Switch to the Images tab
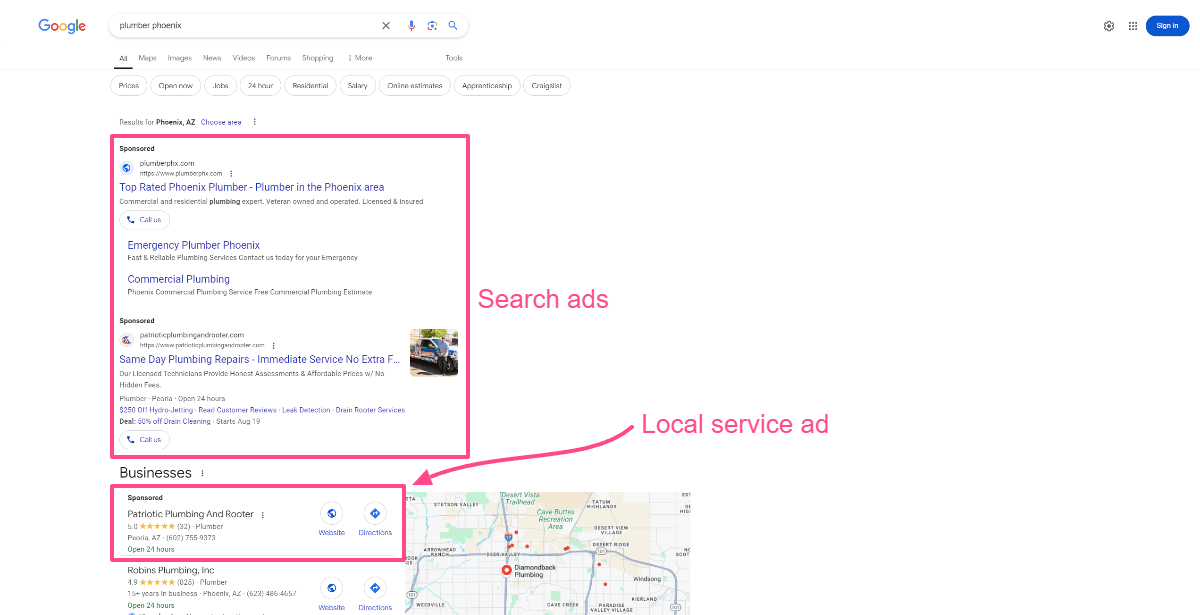Viewport: 1200px width, 615px height. (180, 58)
